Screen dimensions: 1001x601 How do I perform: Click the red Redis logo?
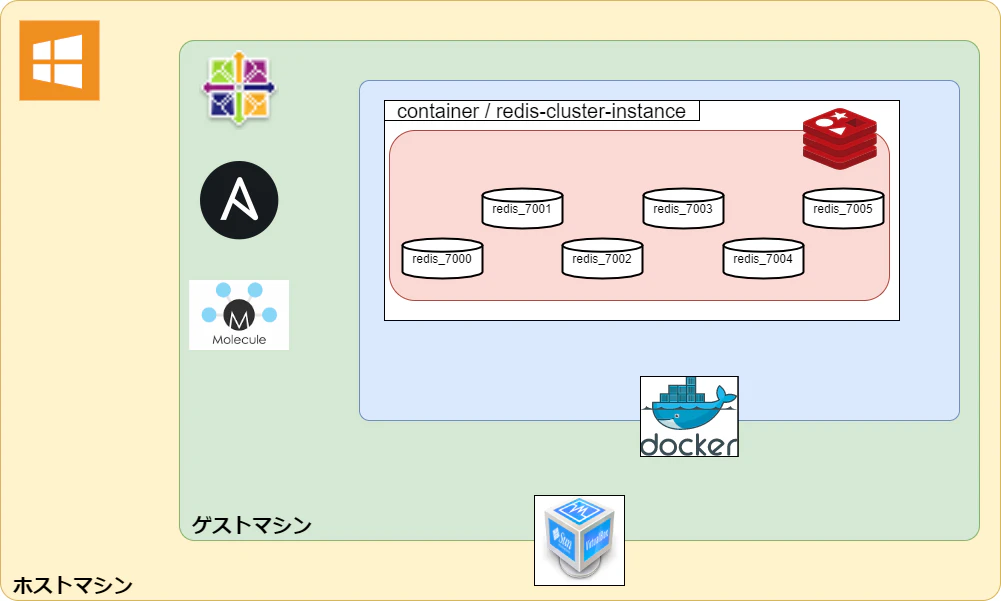pos(839,139)
